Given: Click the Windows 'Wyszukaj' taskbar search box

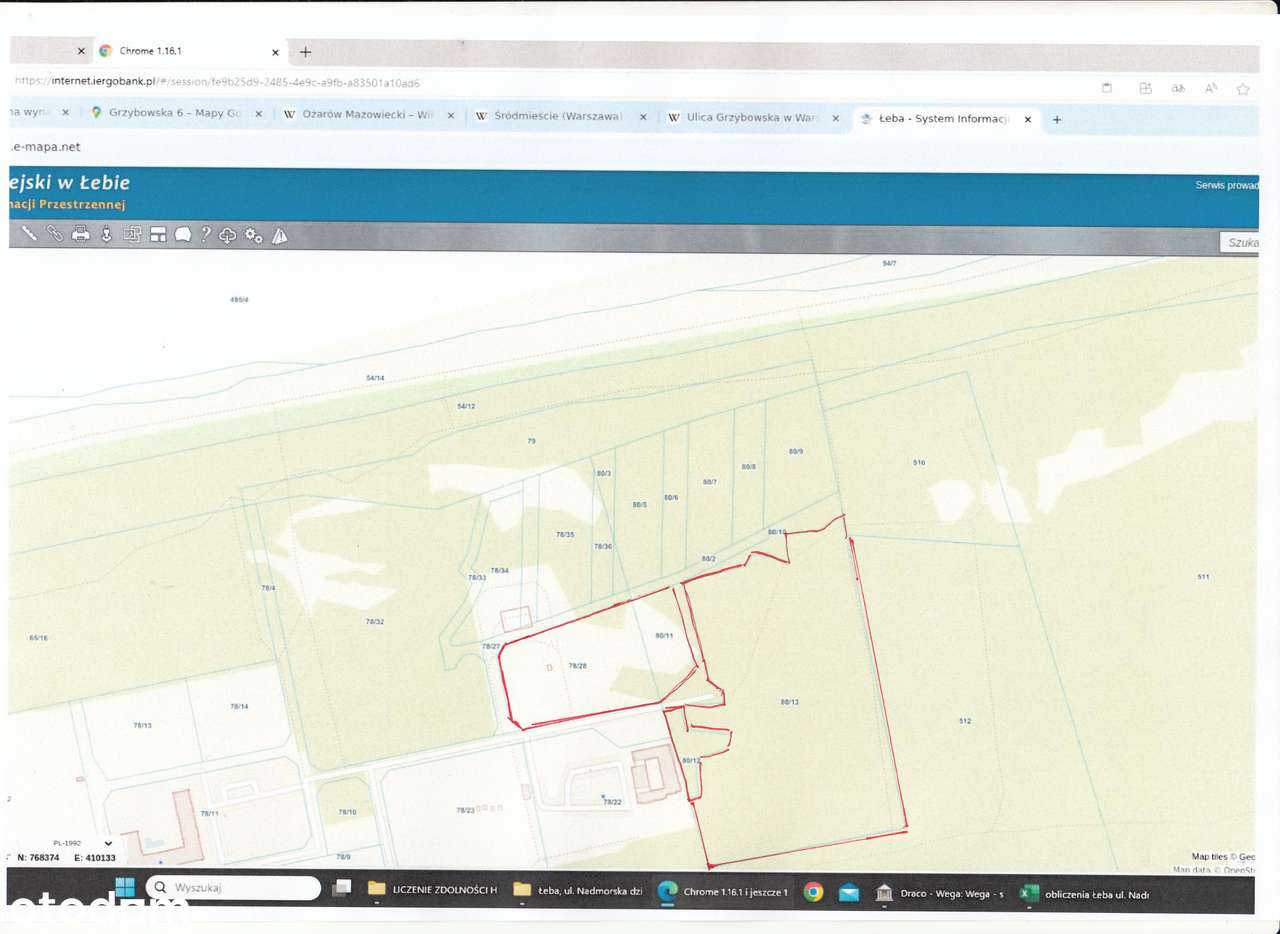Looking at the screenshot, I should click(234, 887).
